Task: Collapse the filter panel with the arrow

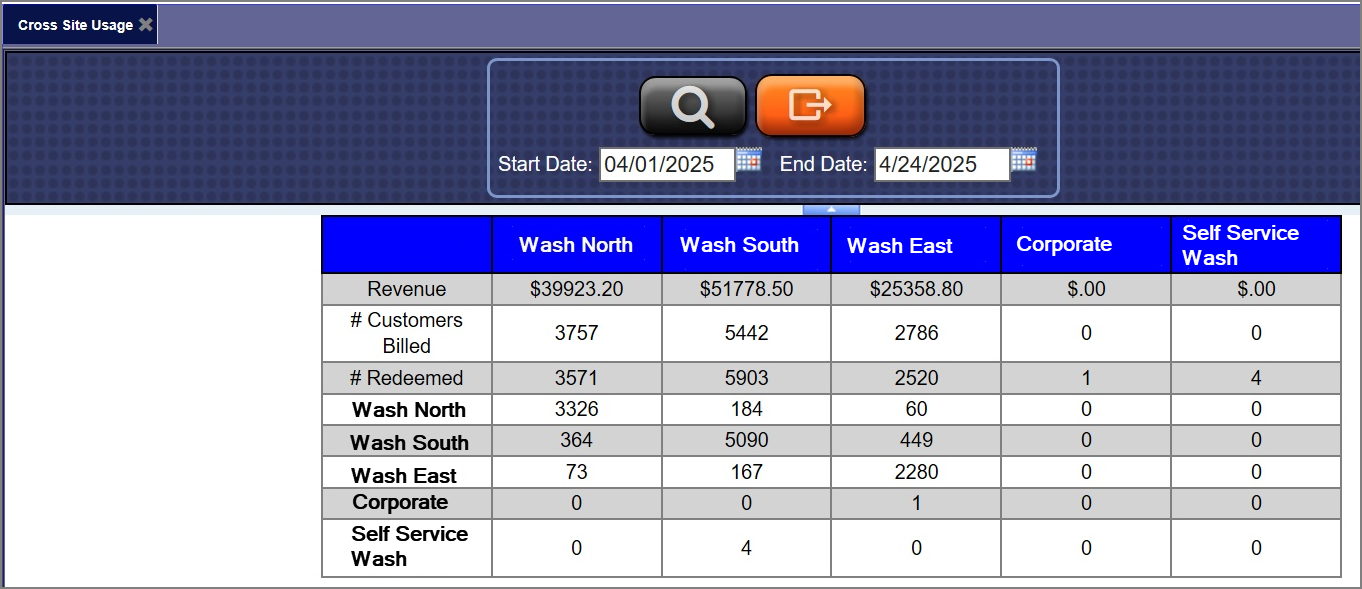Action: [830, 210]
